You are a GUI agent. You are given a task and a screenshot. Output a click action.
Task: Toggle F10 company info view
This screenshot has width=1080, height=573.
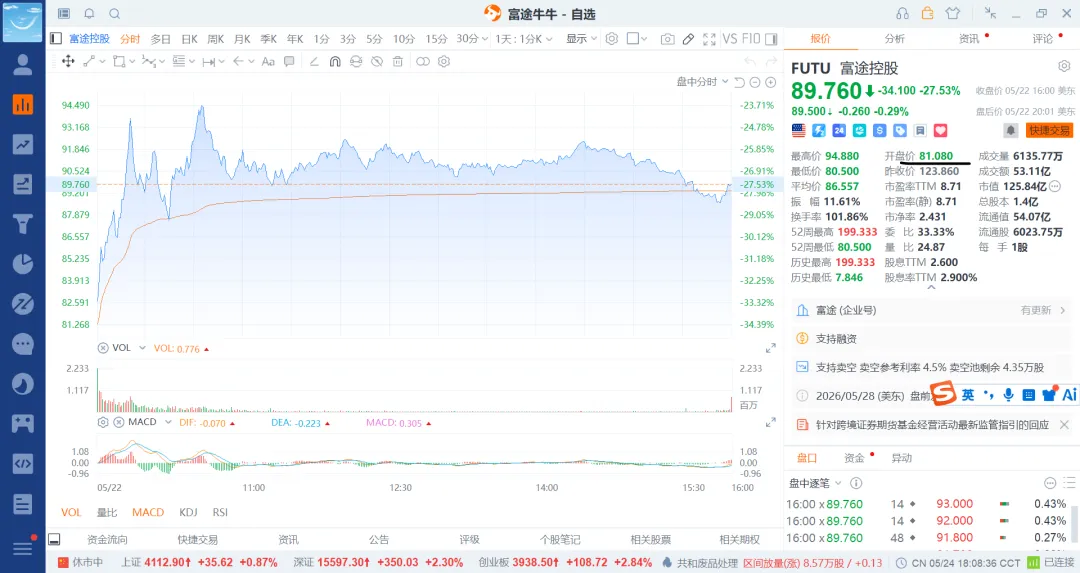click(751, 39)
